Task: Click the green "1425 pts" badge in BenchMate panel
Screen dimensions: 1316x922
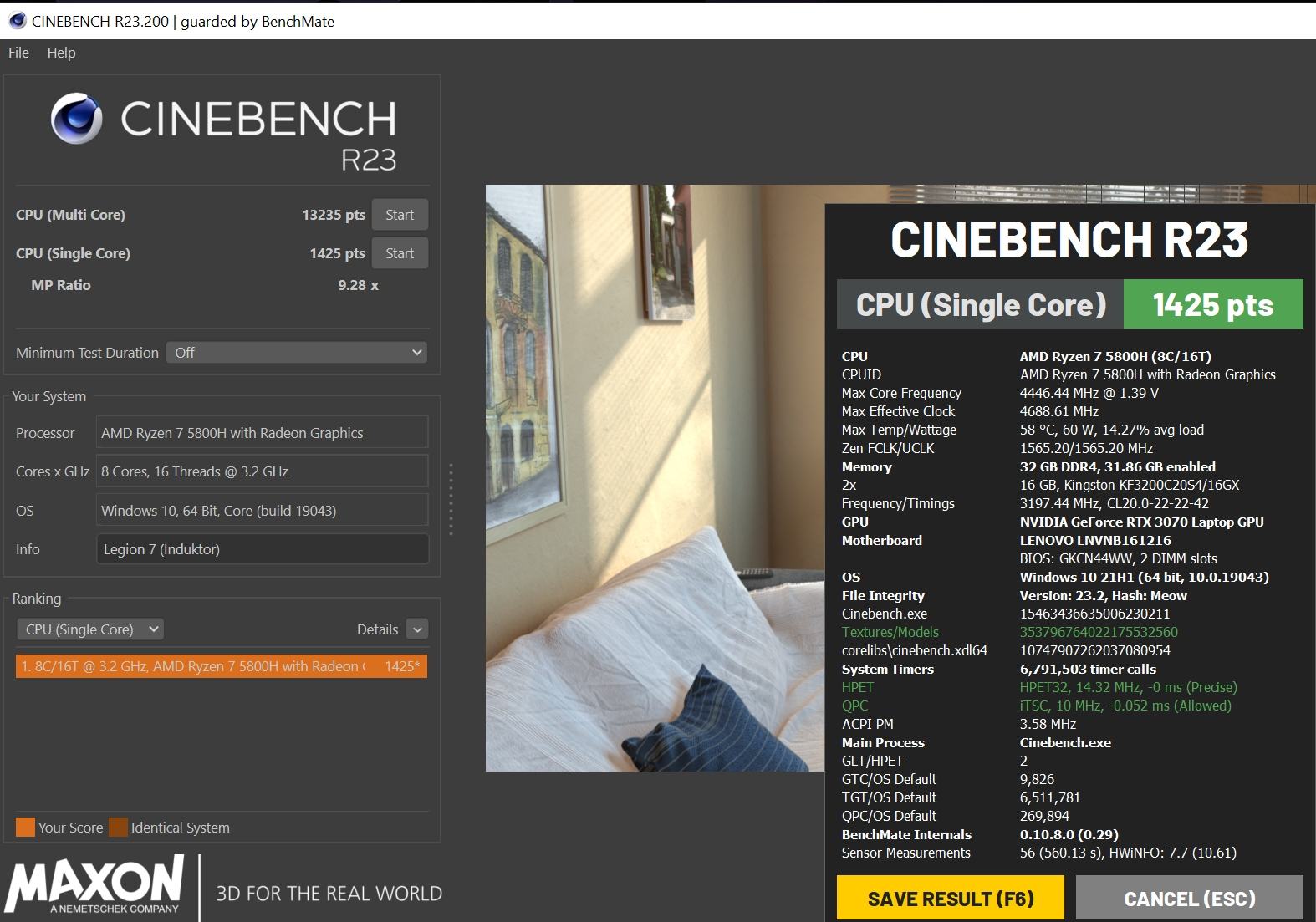Action: (x=1213, y=304)
